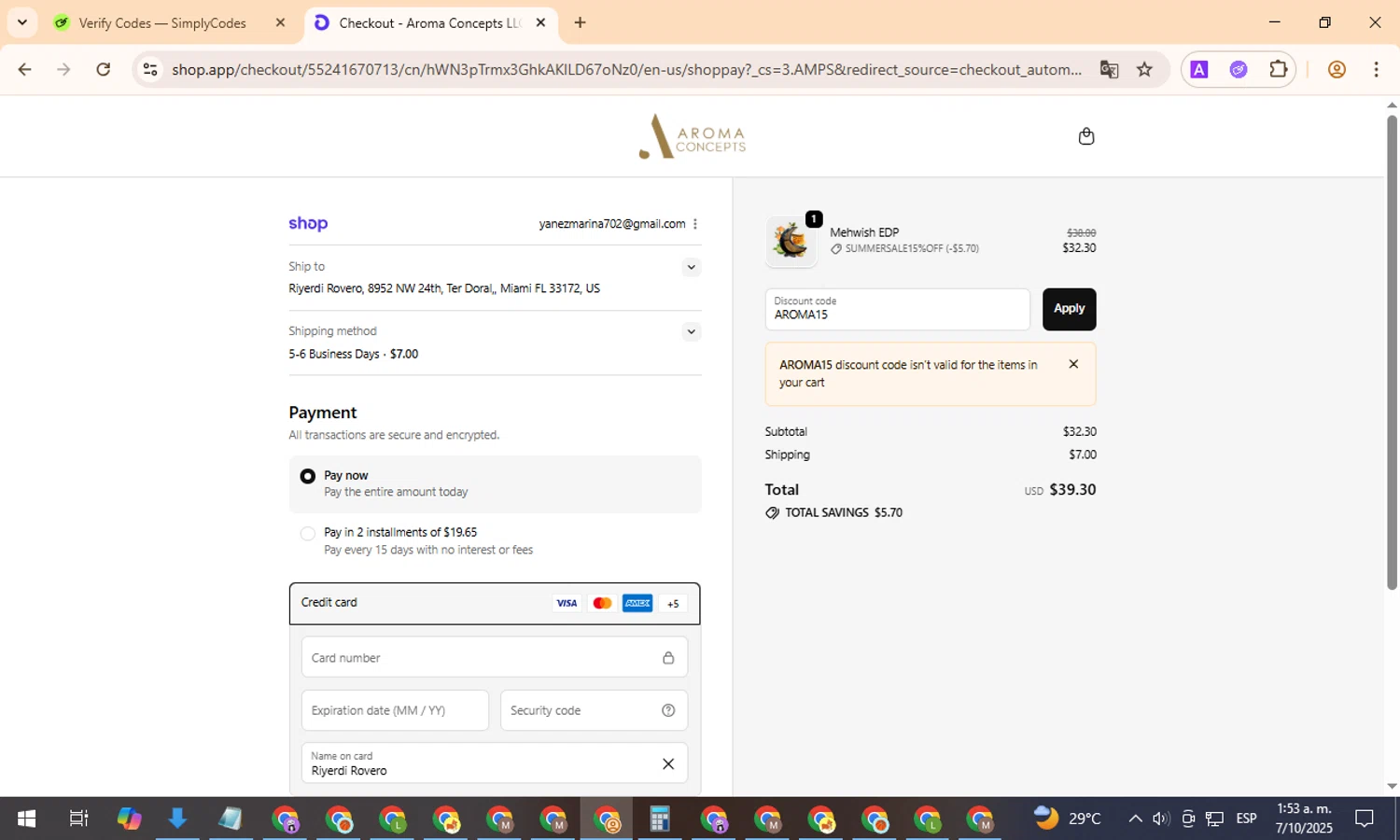The image size is (1400, 840).
Task: Open Task View on the taskbar
Action: [x=78, y=819]
